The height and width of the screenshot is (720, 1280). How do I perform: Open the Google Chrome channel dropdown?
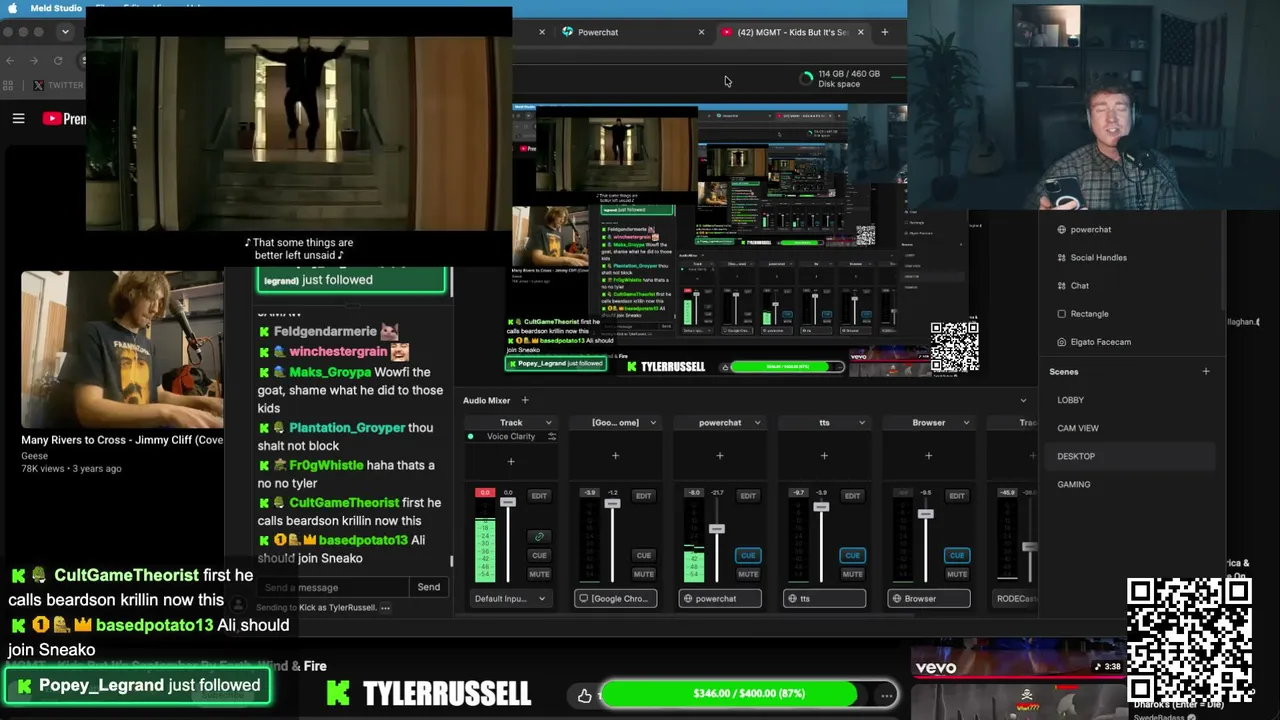pos(653,423)
